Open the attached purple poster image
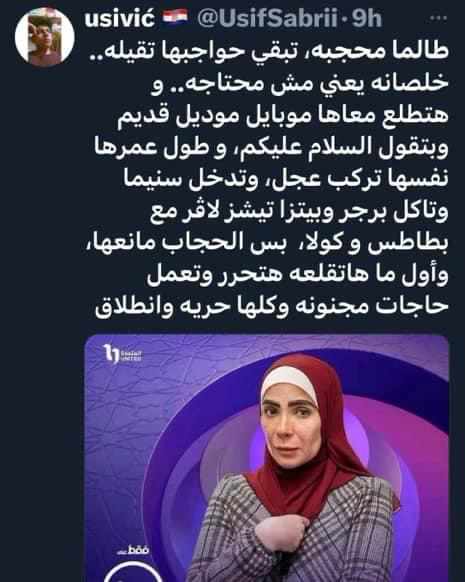Image resolution: width=465 pixels, height=582 pixels. [x=267, y=458]
